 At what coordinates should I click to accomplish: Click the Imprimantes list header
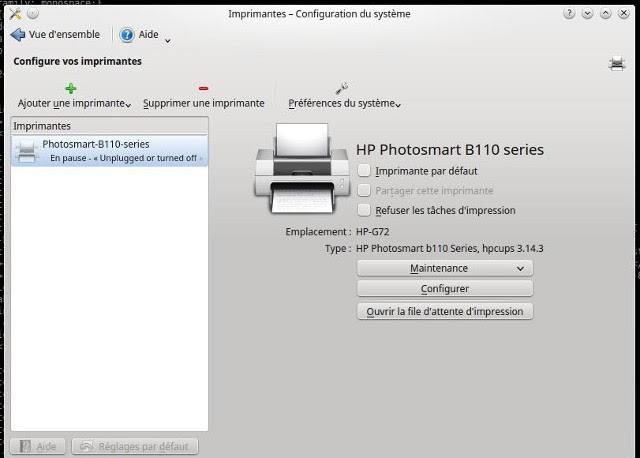click(109, 126)
